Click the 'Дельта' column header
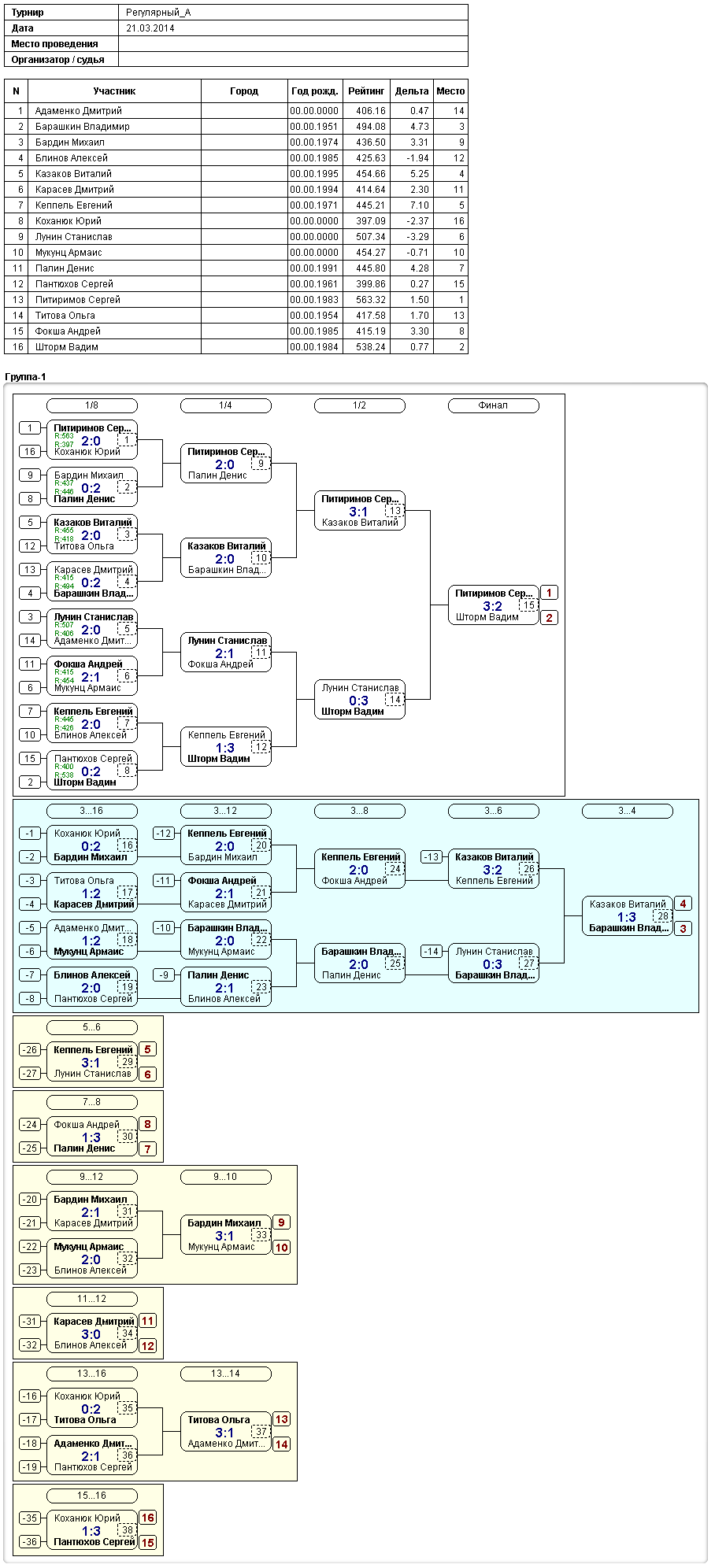Screen dimensions: 715x1568 click(412, 91)
